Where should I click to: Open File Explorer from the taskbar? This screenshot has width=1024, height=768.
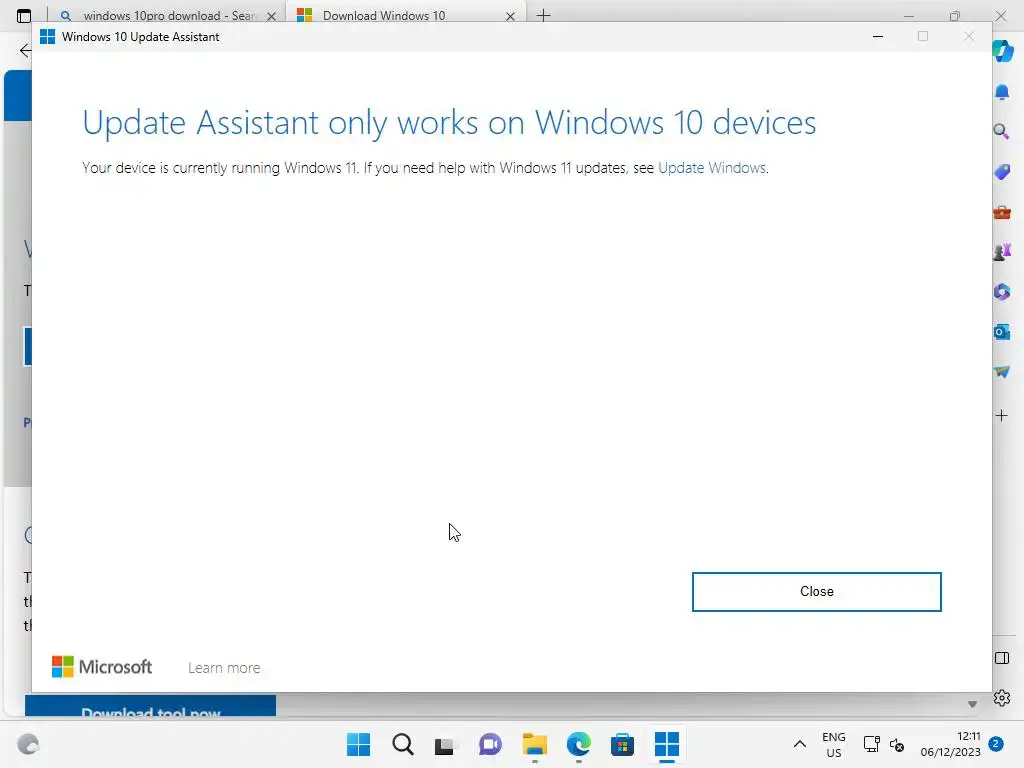[534, 744]
